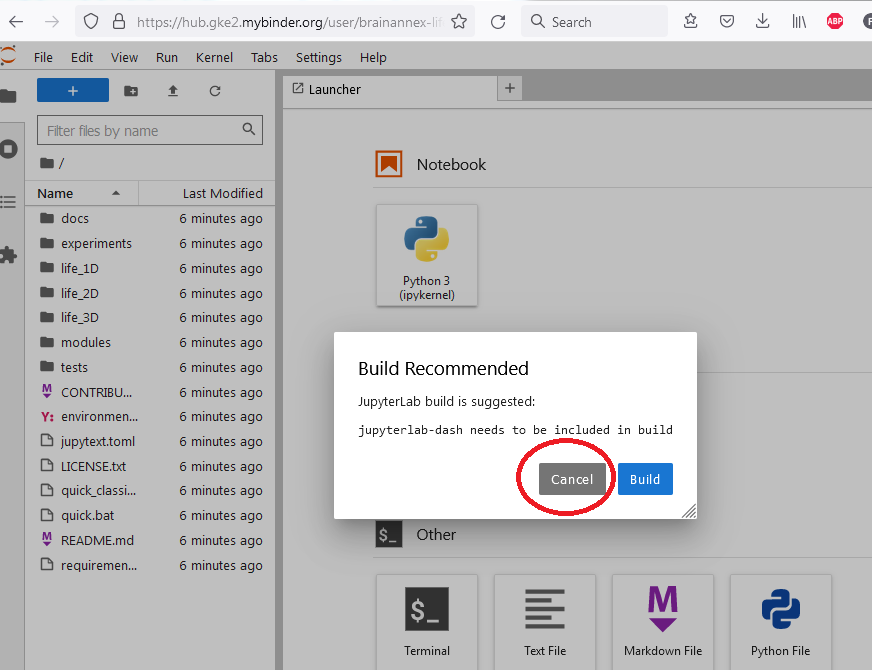This screenshot has height=670, width=872.
Task: Reload the page in the browser
Action: [498, 22]
